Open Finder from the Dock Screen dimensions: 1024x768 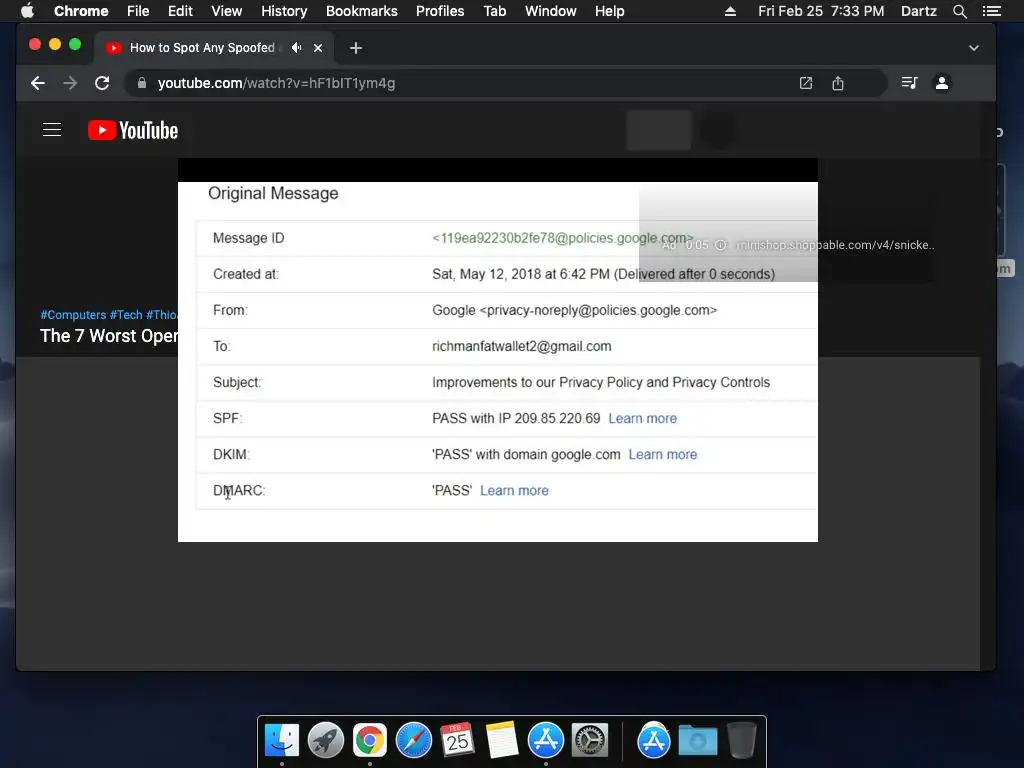[281, 741]
